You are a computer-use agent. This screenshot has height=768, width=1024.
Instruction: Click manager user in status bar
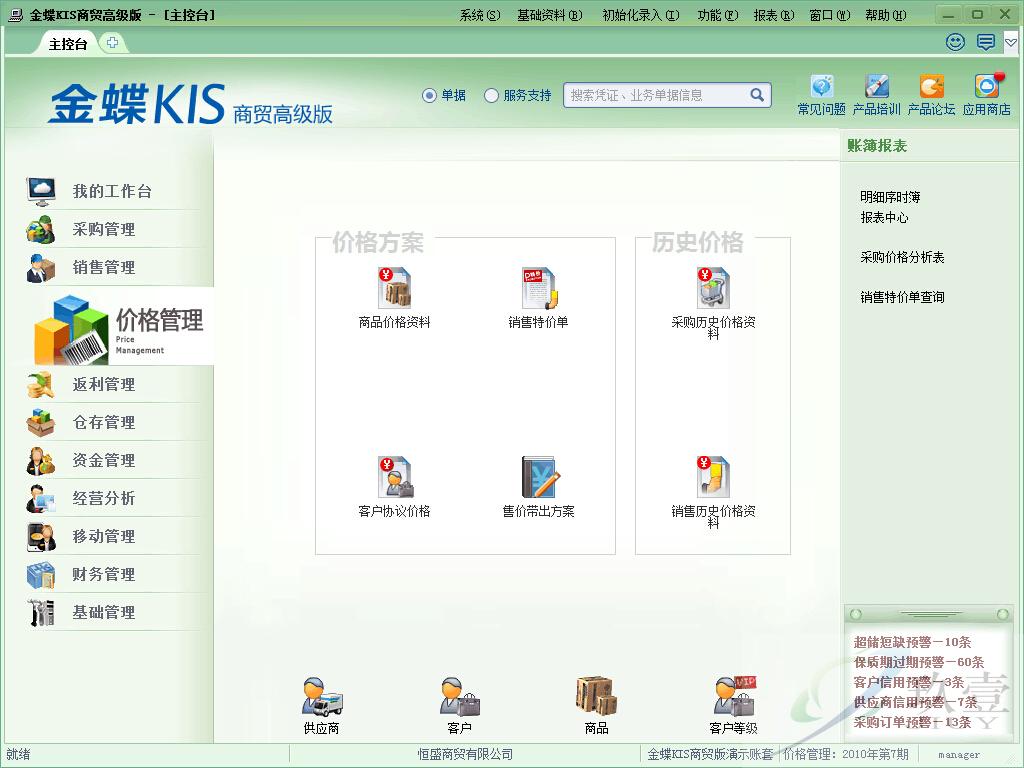click(x=959, y=754)
